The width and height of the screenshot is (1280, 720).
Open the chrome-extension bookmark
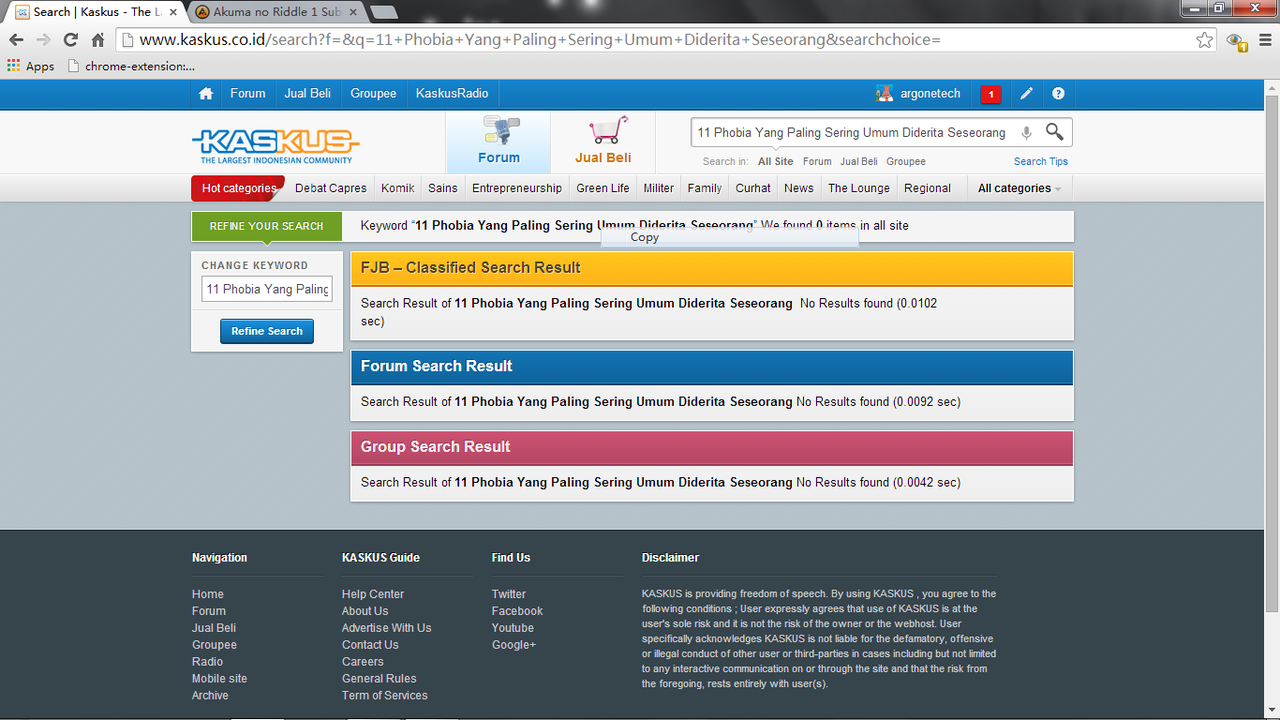(x=131, y=66)
